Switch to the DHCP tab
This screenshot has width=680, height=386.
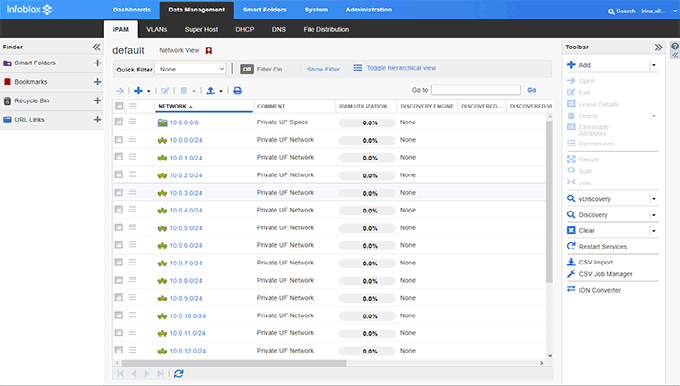tap(245, 29)
